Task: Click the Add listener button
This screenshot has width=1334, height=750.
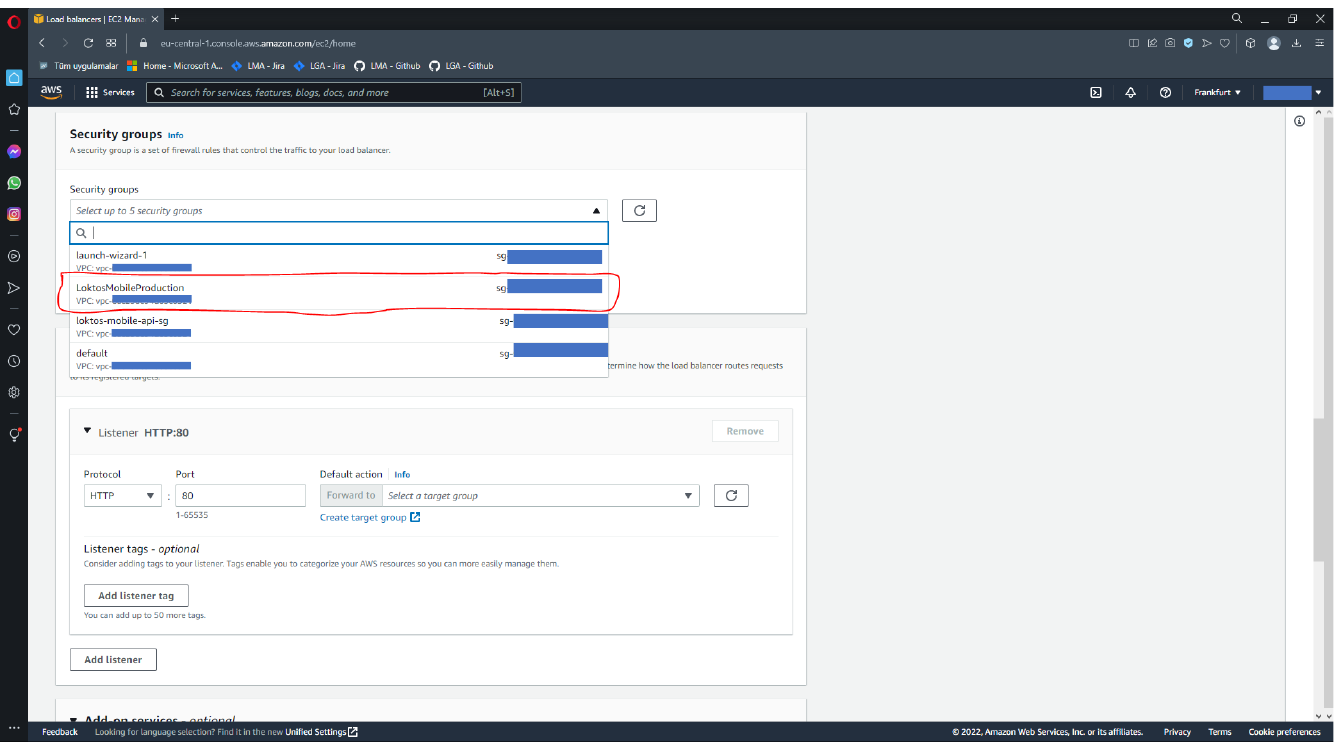Action: [x=113, y=659]
